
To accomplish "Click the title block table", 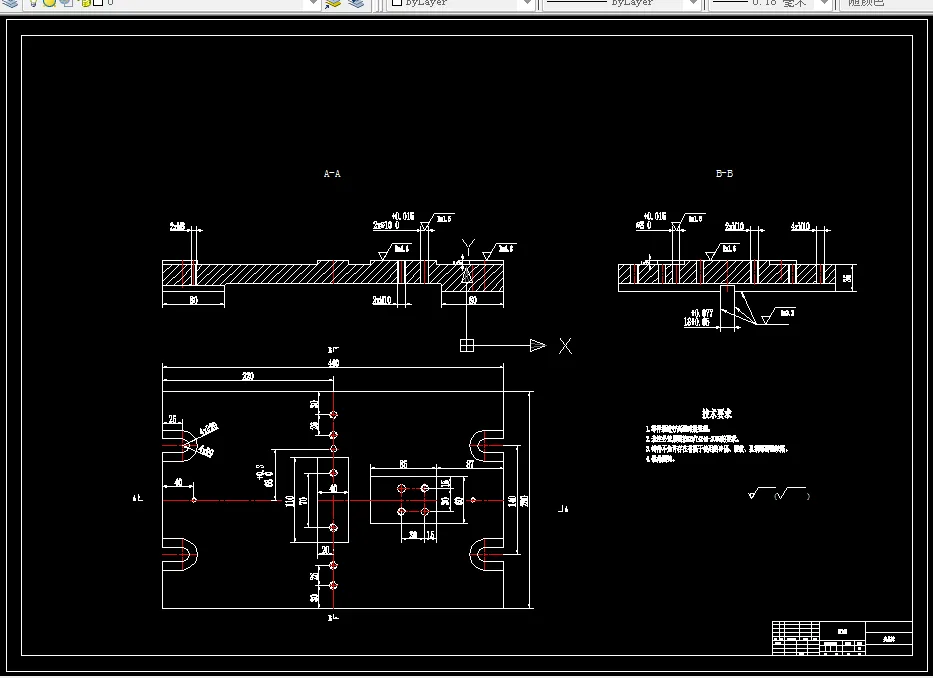I will [842, 638].
